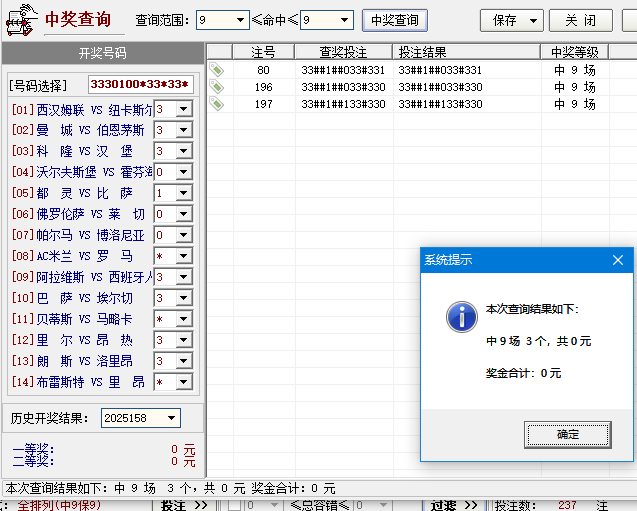
Task: Open the 命中 maximum dropdown
Action: click(344, 20)
